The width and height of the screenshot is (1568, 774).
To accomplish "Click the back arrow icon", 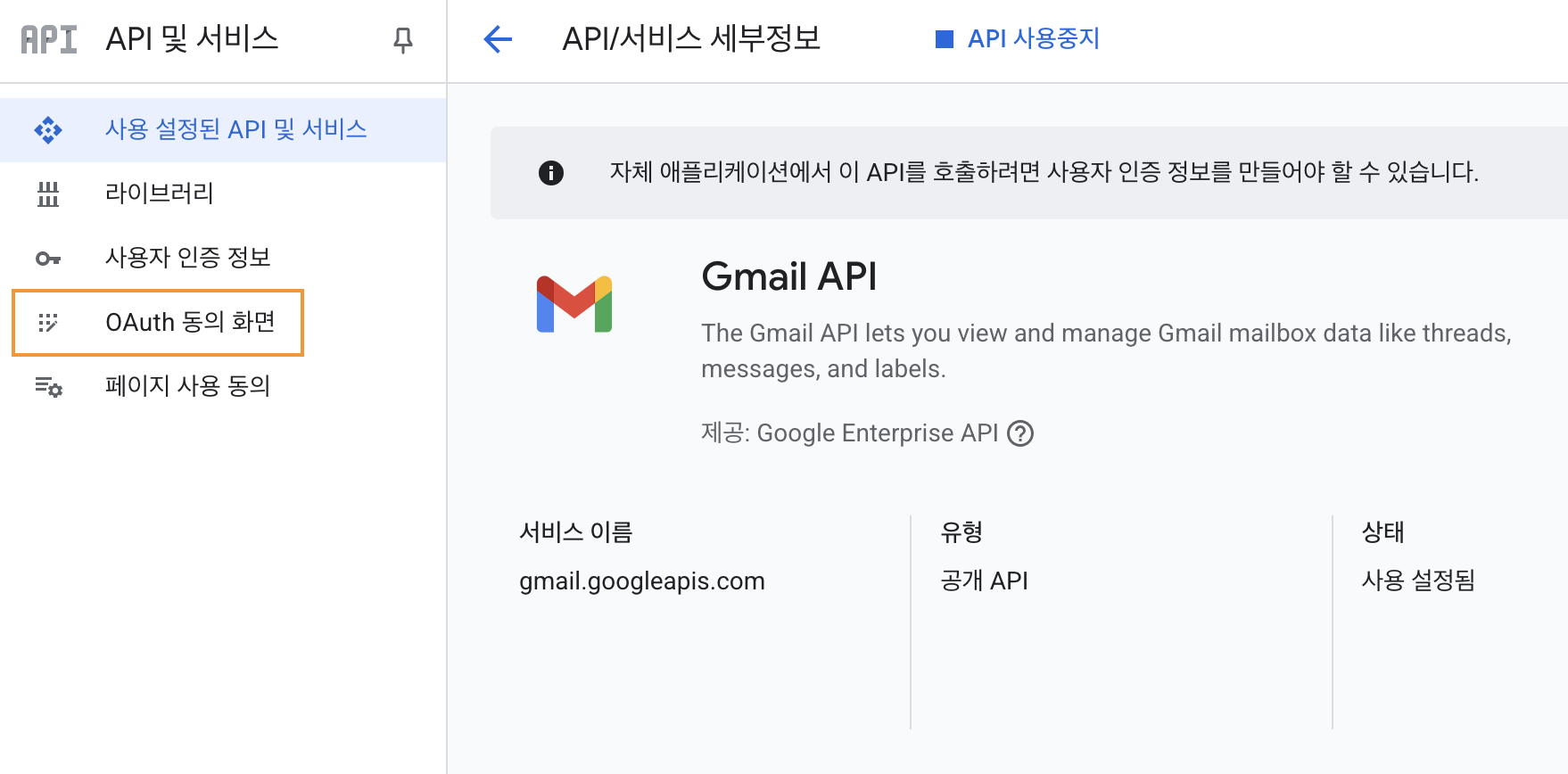I will click(x=498, y=39).
